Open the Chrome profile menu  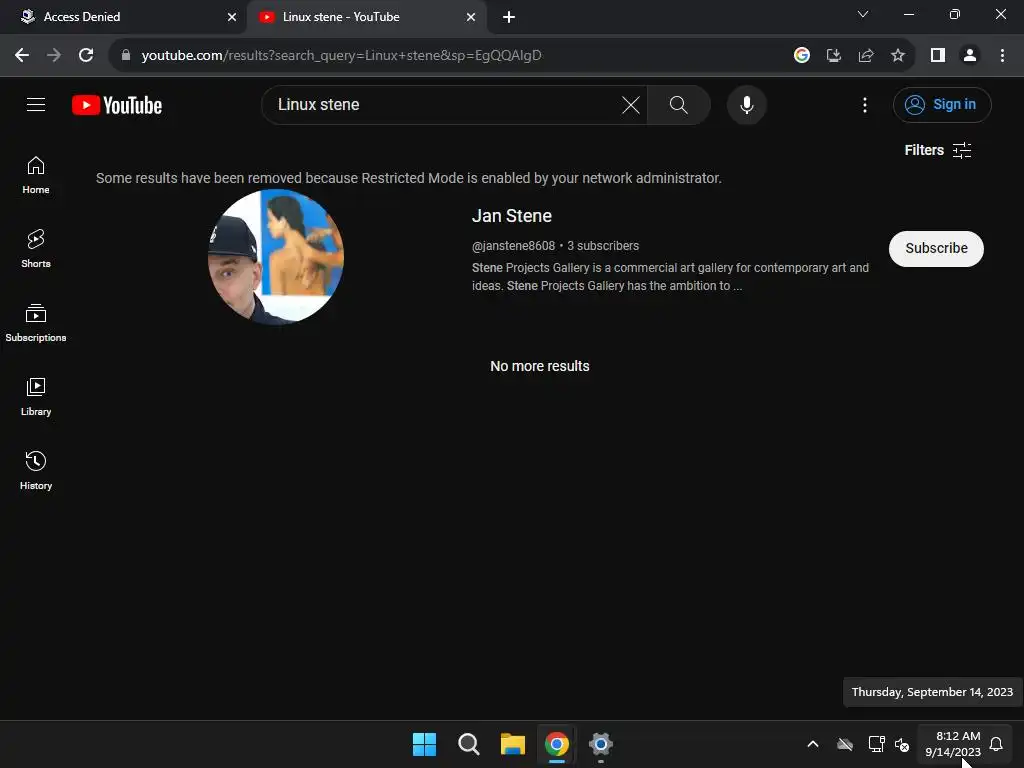click(970, 55)
